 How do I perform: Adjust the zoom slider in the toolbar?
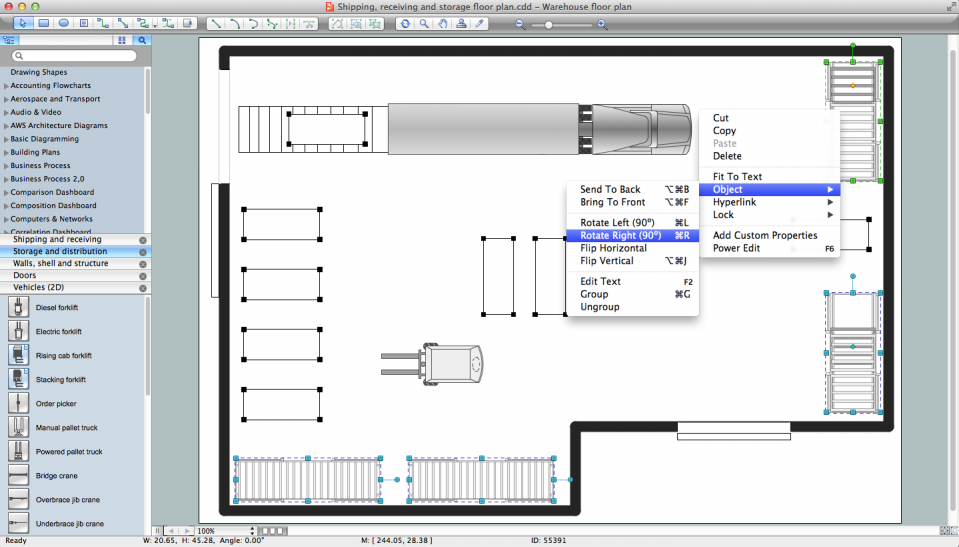click(548, 23)
